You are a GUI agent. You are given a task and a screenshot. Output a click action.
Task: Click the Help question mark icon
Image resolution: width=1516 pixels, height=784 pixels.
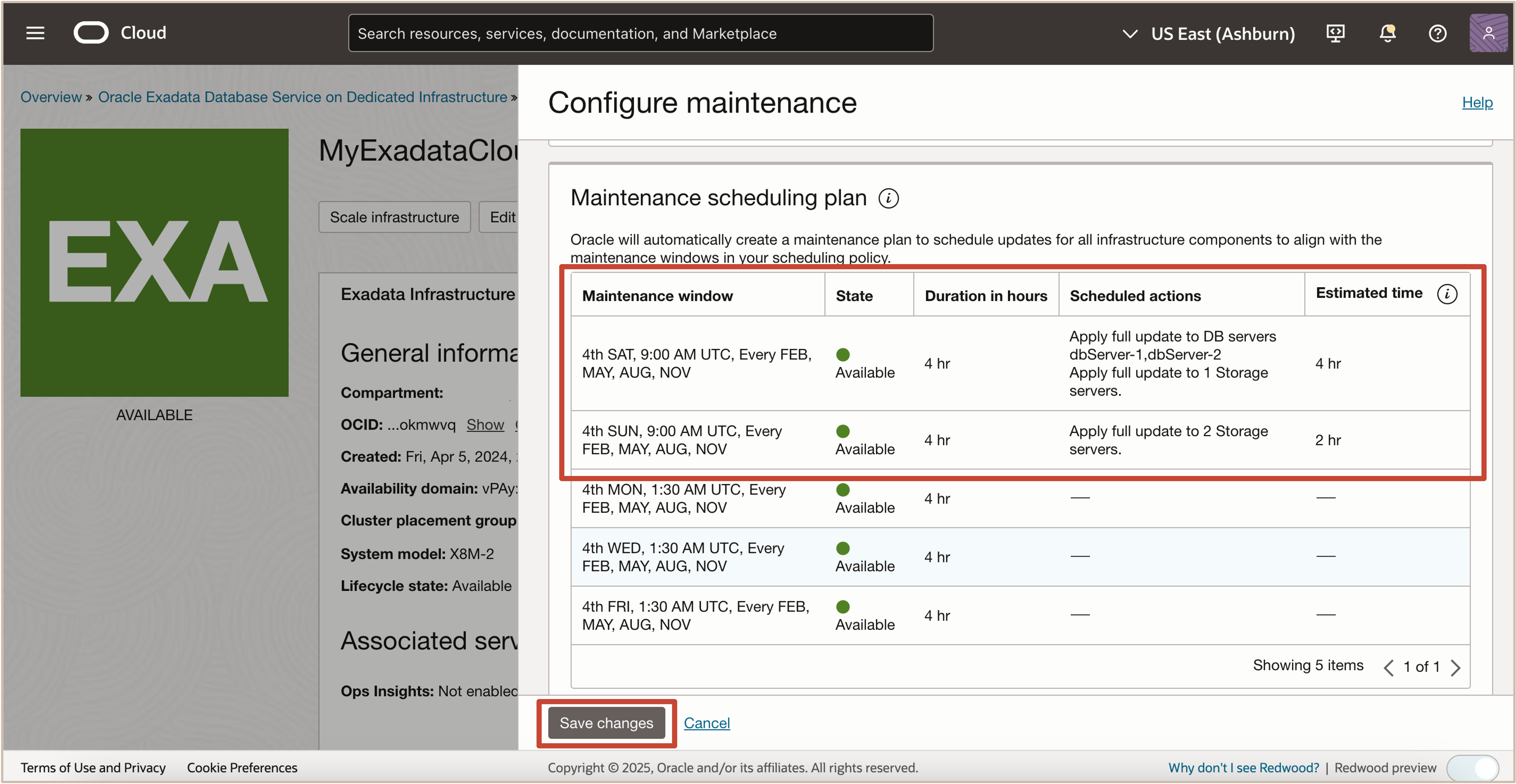coord(1438,34)
